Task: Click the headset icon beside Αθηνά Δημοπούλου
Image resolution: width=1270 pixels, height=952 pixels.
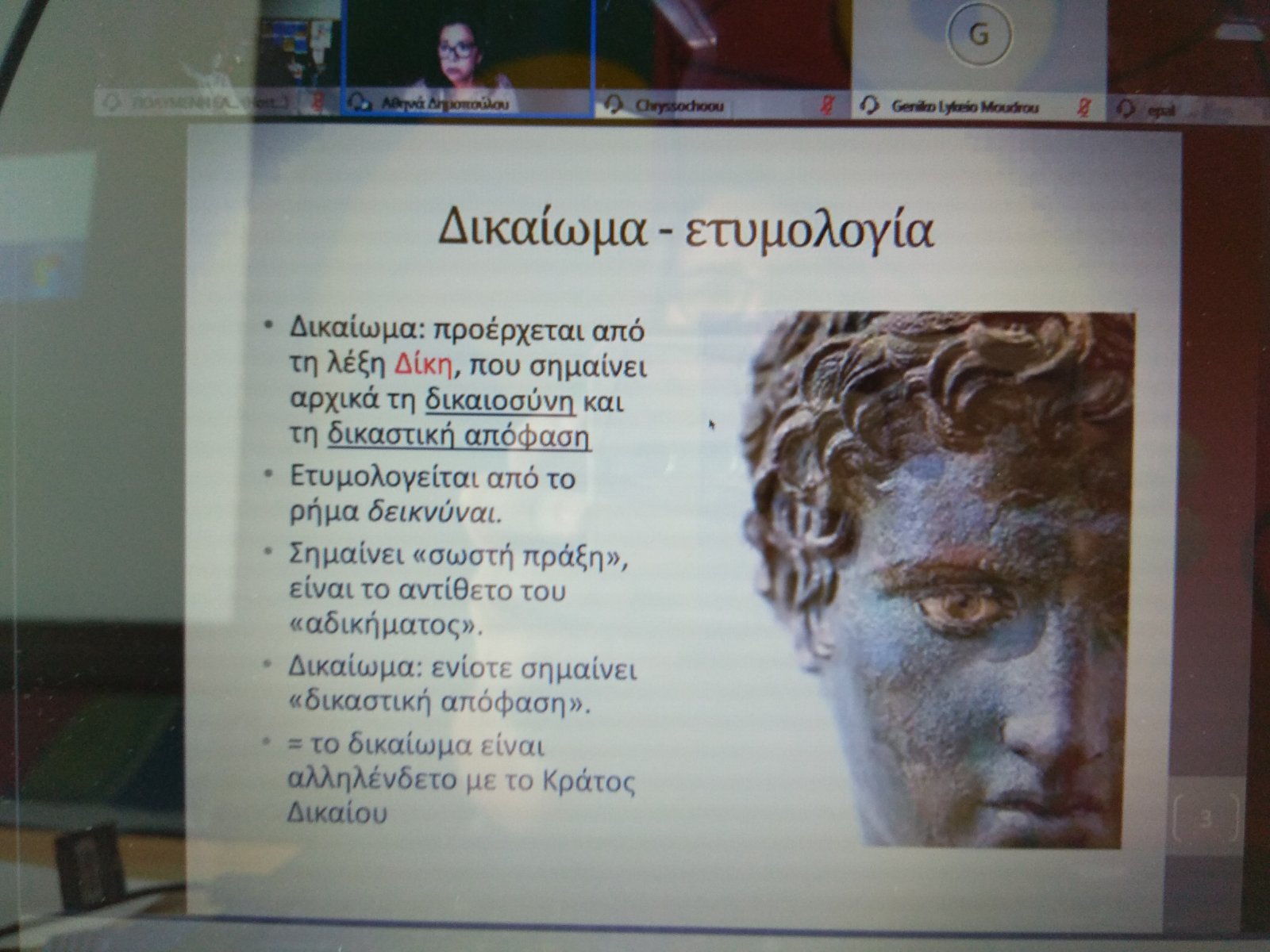Action: (361, 104)
